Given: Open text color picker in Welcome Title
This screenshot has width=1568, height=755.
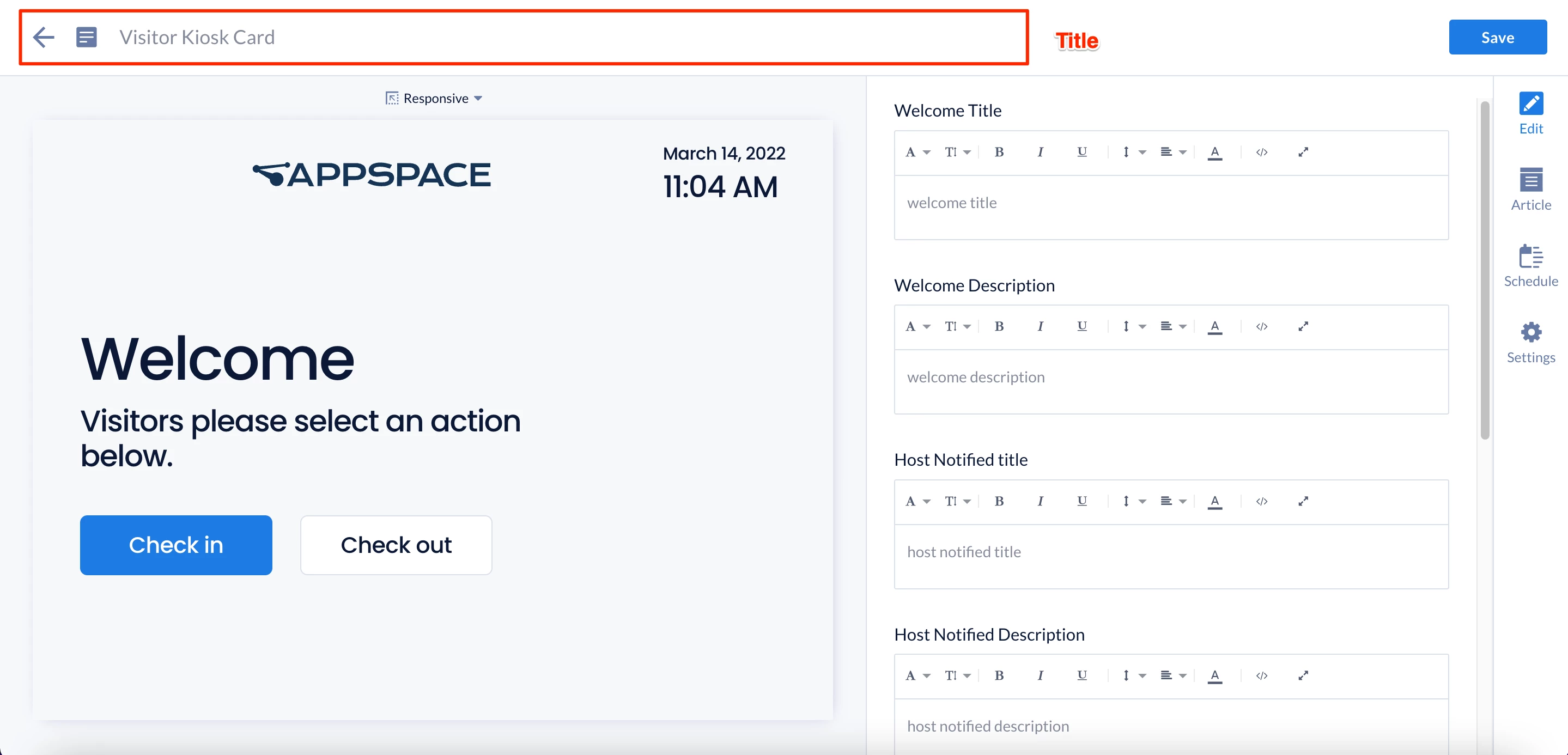Looking at the screenshot, I should [1215, 152].
